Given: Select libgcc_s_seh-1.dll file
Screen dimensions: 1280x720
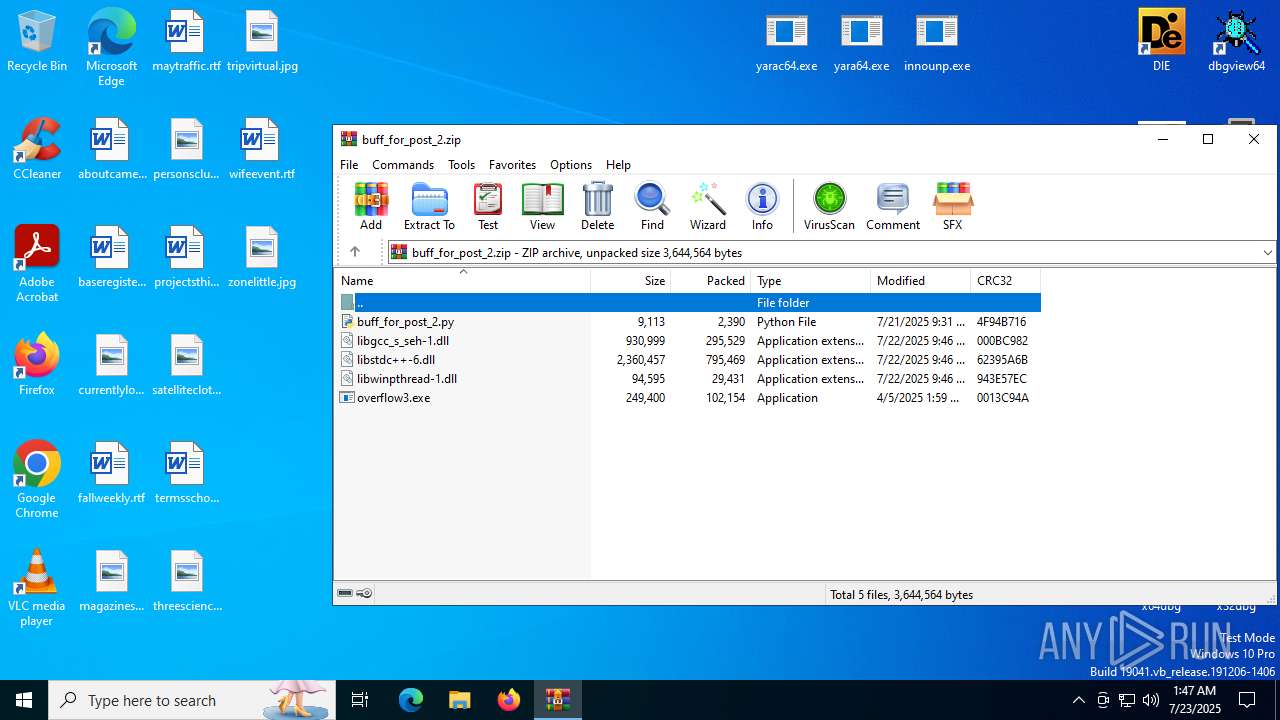Looking at the screenshot, I should (688, 341).
